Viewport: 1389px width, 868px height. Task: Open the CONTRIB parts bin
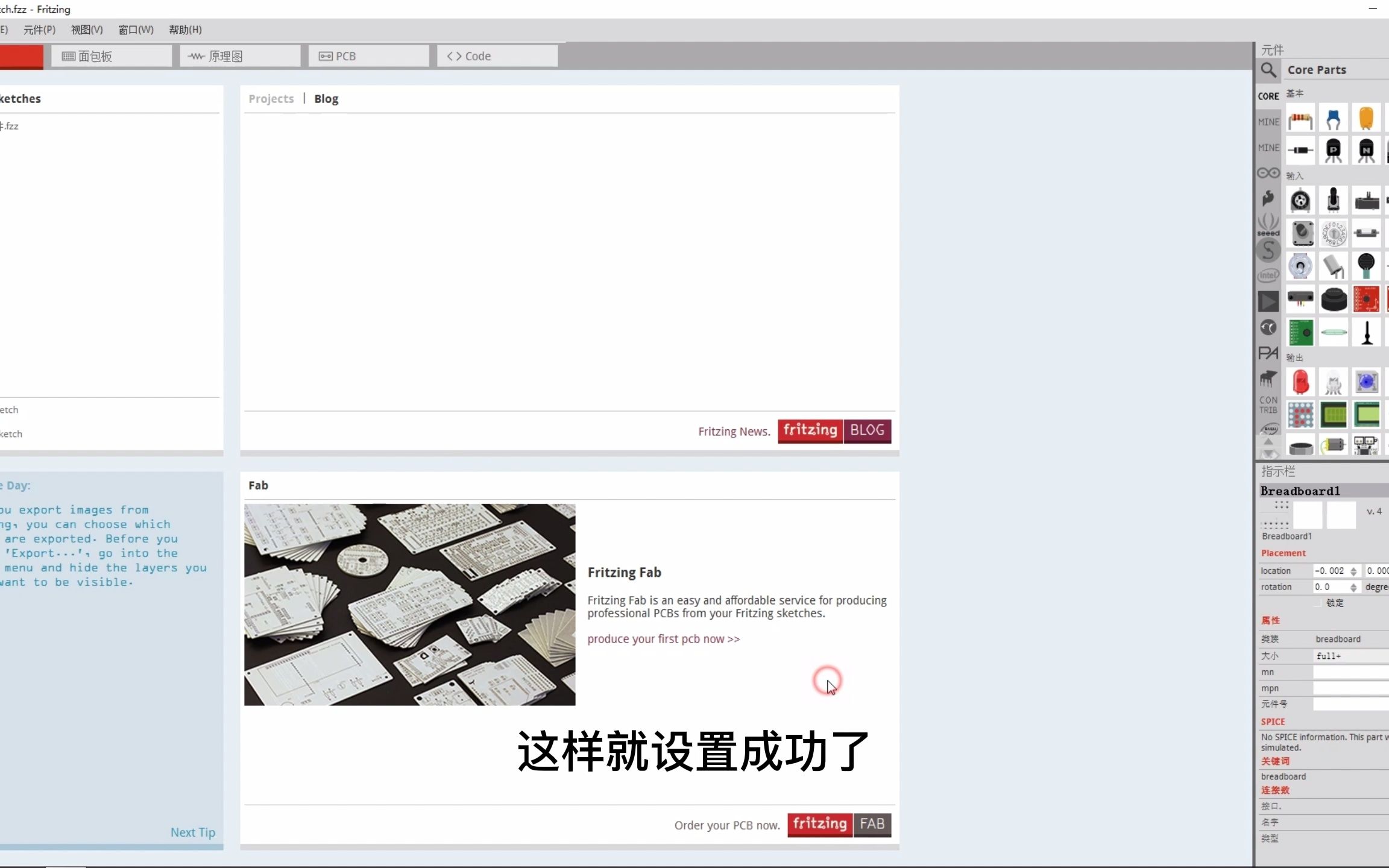1268,404
